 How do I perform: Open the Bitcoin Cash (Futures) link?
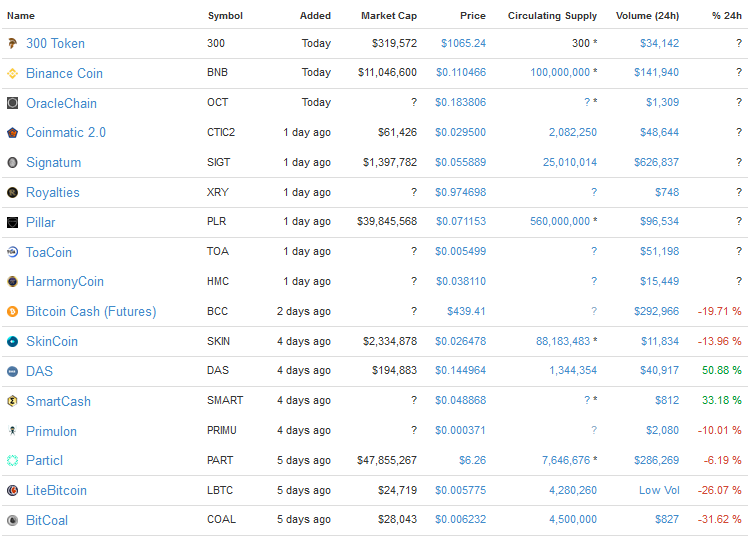click(91, 312)
